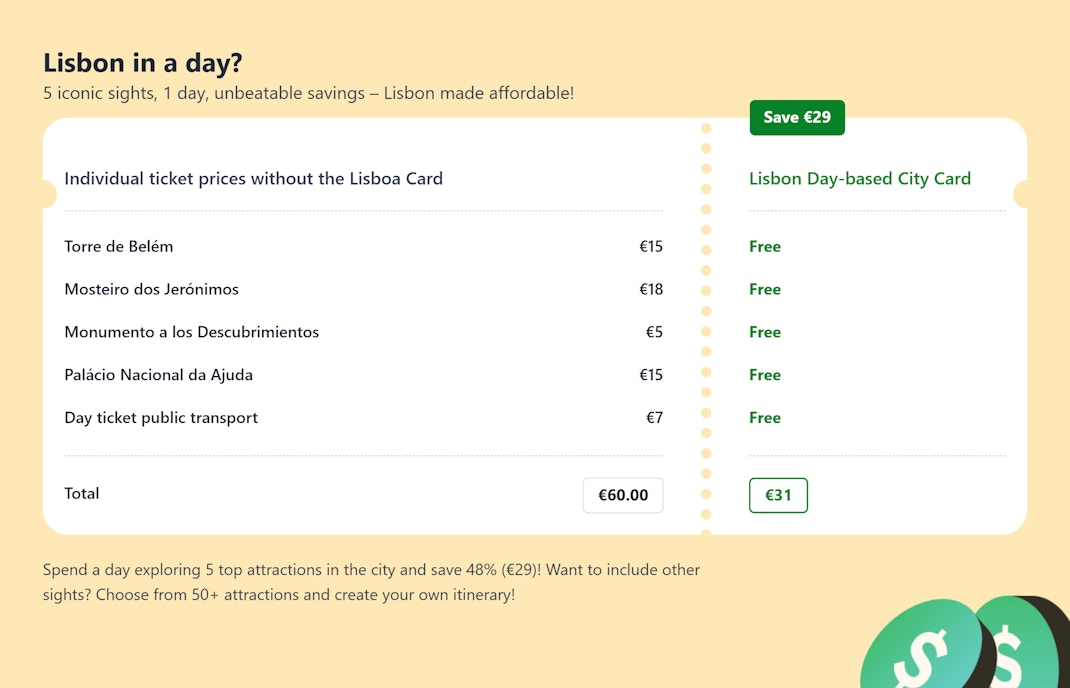Click the €18 Jerónimos ticket price

[651, 289]
